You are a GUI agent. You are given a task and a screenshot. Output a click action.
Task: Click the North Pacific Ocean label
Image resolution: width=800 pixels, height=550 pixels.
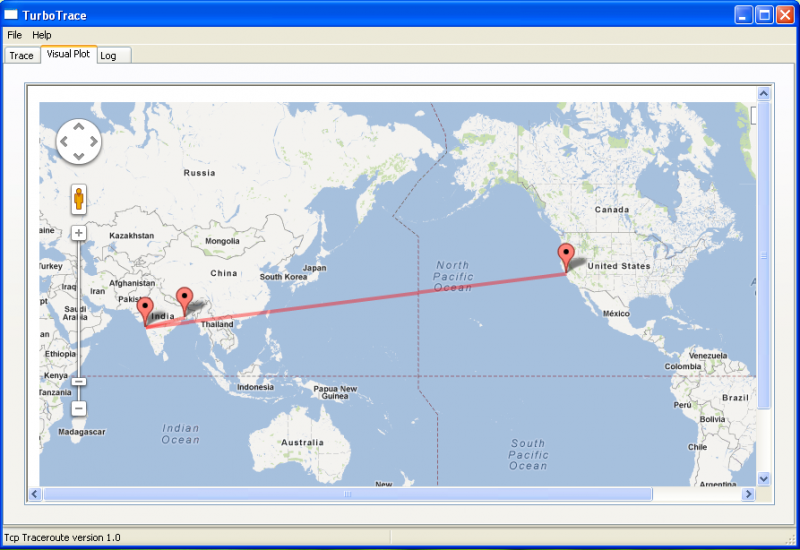[453, 276]
